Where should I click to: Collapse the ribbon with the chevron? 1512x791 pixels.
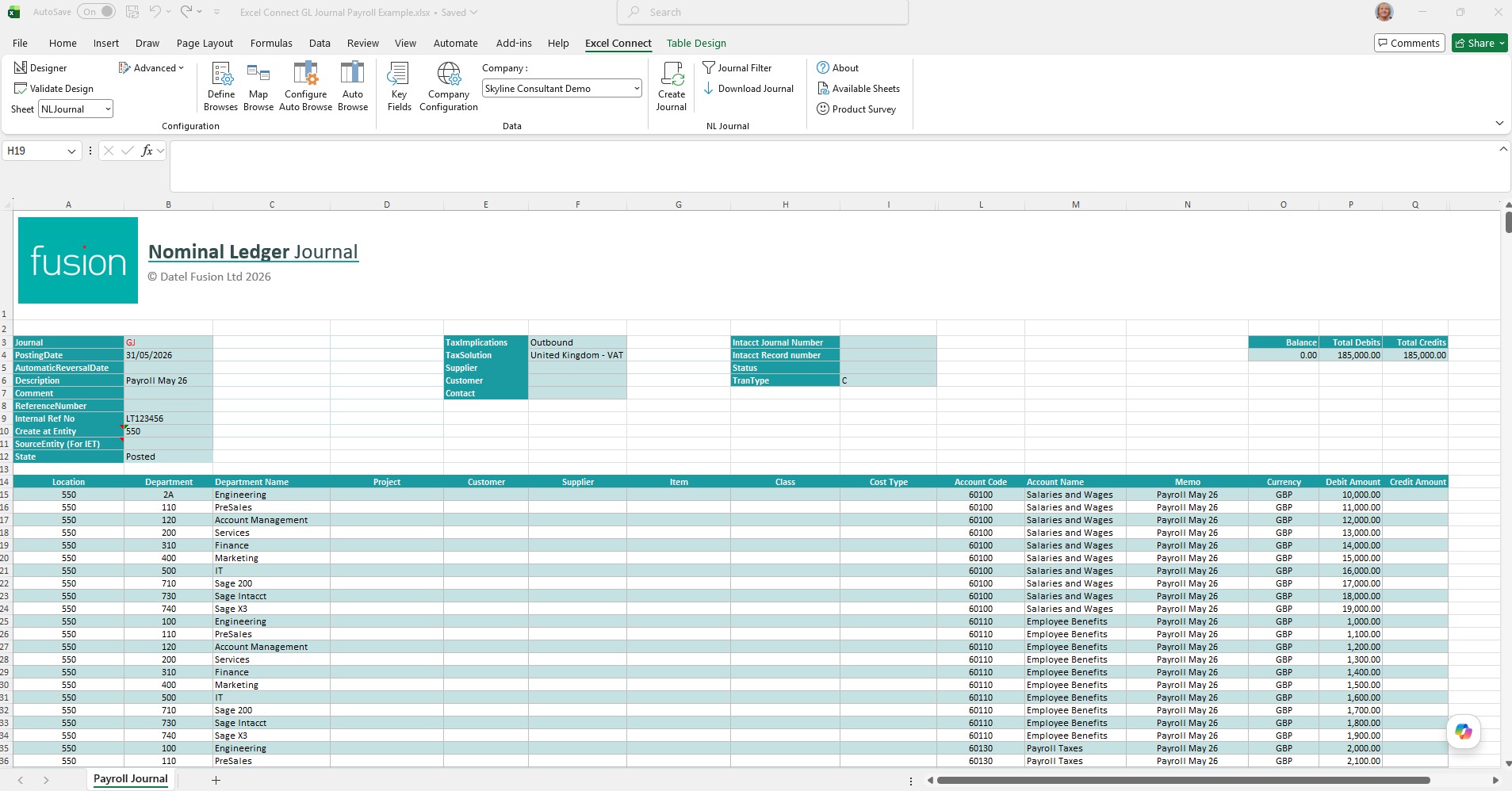point(1499,124)
